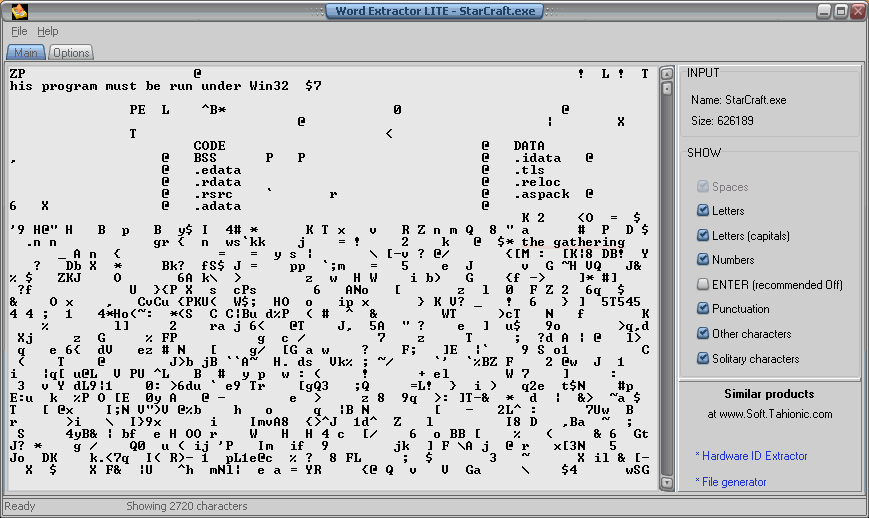Click the 'Ready' status text
869x518 pixels.
pos(20,506)
